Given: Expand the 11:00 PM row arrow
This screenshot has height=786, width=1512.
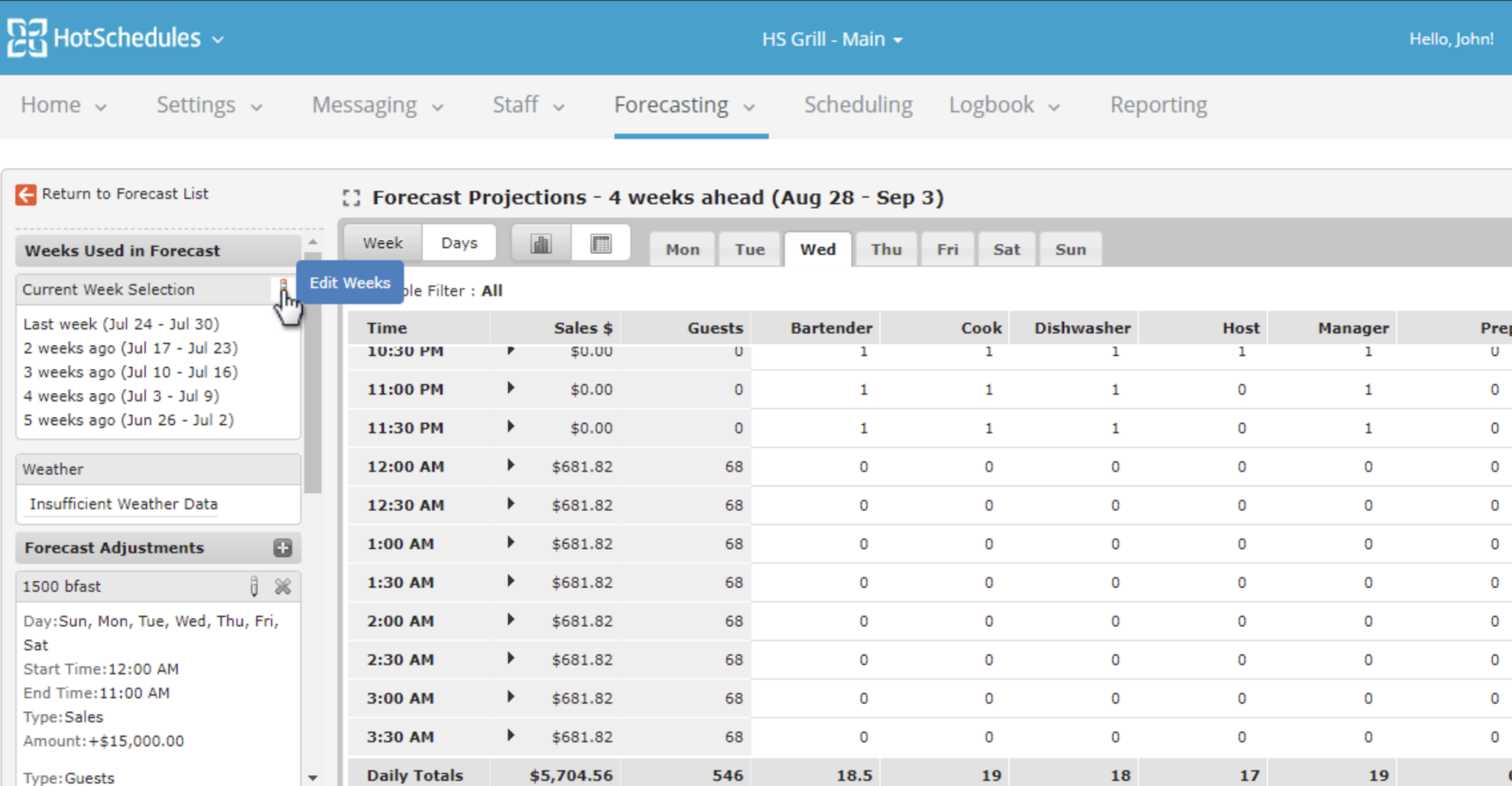Looking at the screenshot, I should point(510,388).
